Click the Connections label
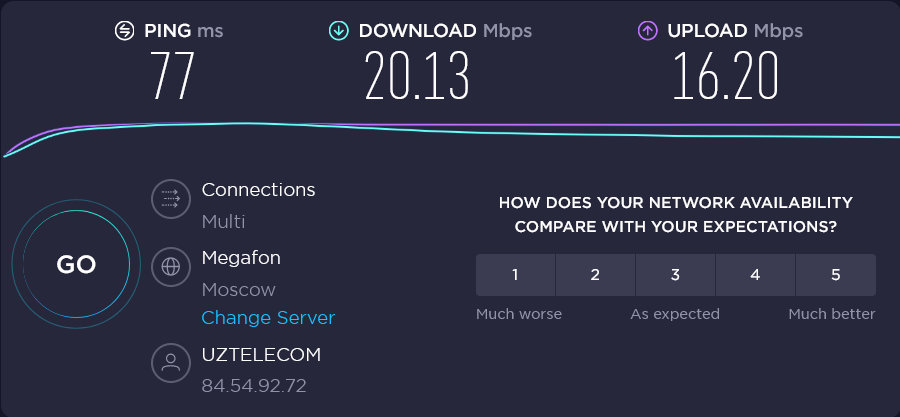900x417 pixels. point(258,190)
